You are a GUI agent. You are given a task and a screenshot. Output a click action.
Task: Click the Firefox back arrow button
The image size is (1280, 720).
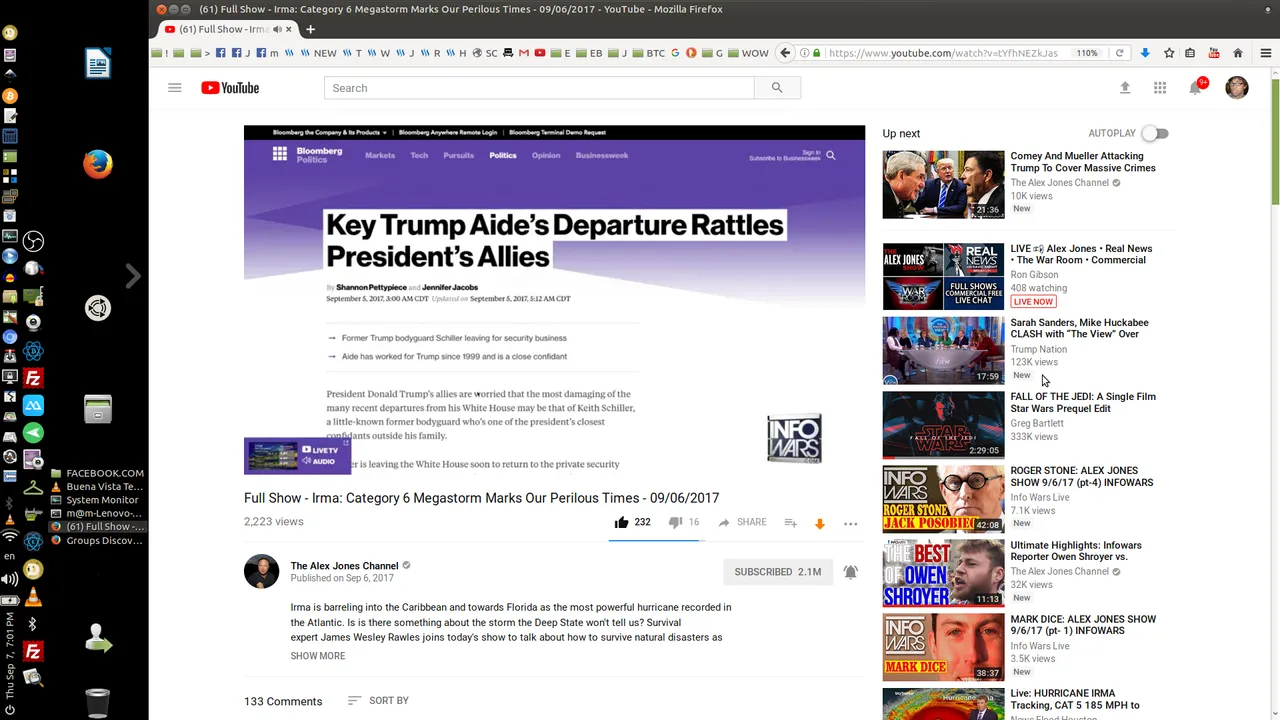click(x=786, y=53)
